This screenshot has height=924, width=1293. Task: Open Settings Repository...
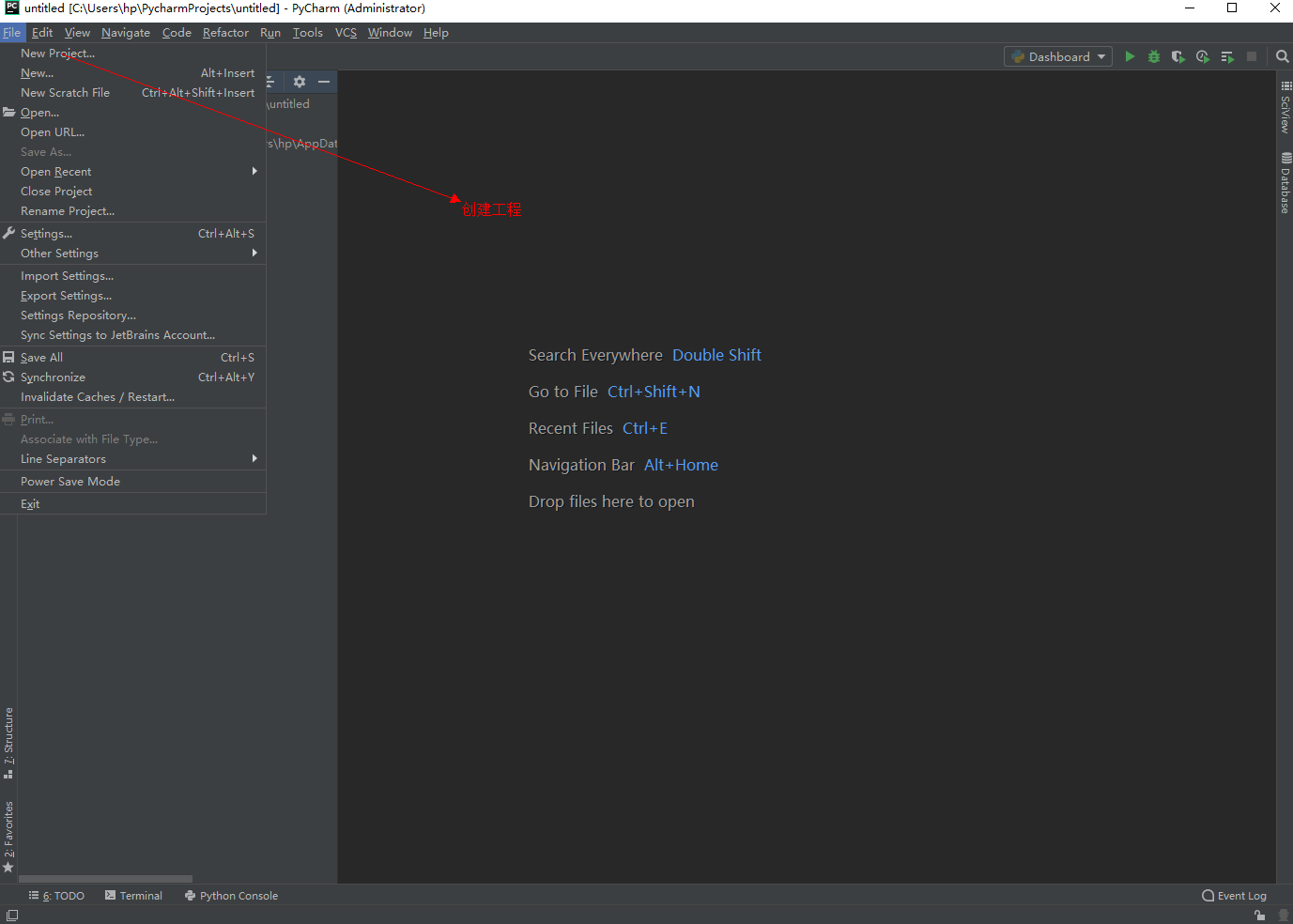pyautogui.click(x=133, y=316)
